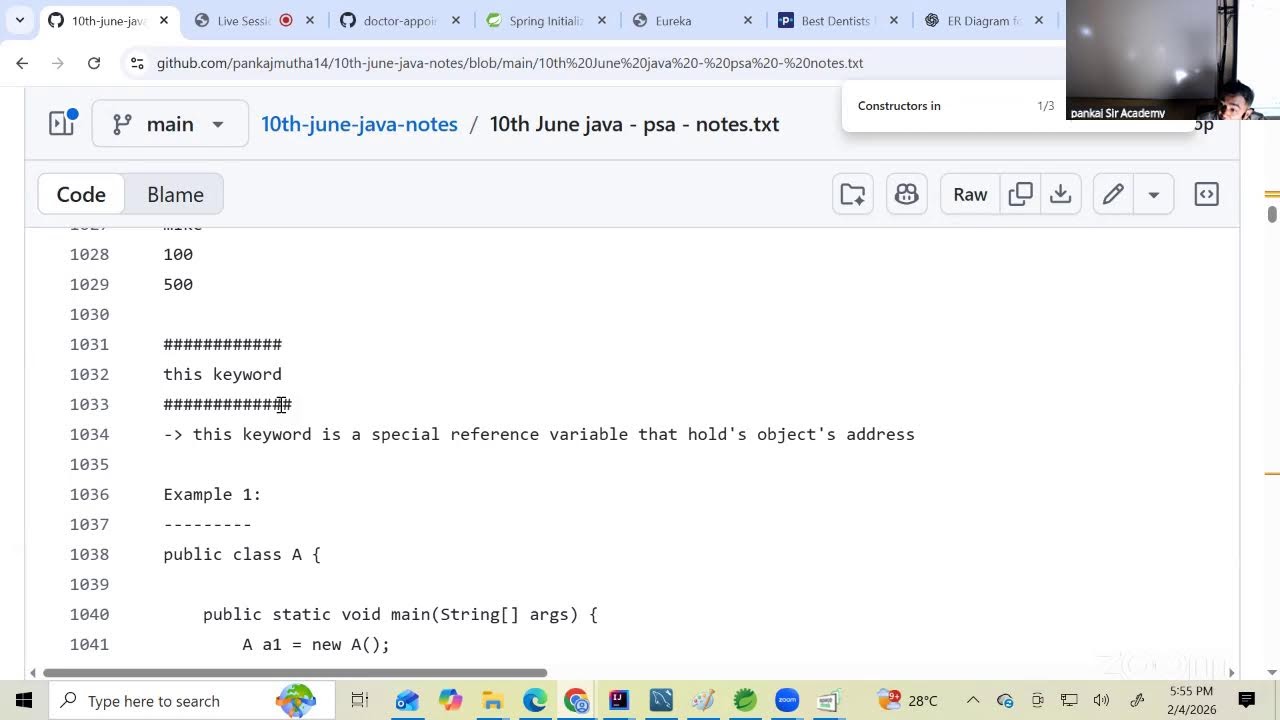Open Copilot chat for this file
Viewport: 1280px width, 720px height.
coord(907,194)
